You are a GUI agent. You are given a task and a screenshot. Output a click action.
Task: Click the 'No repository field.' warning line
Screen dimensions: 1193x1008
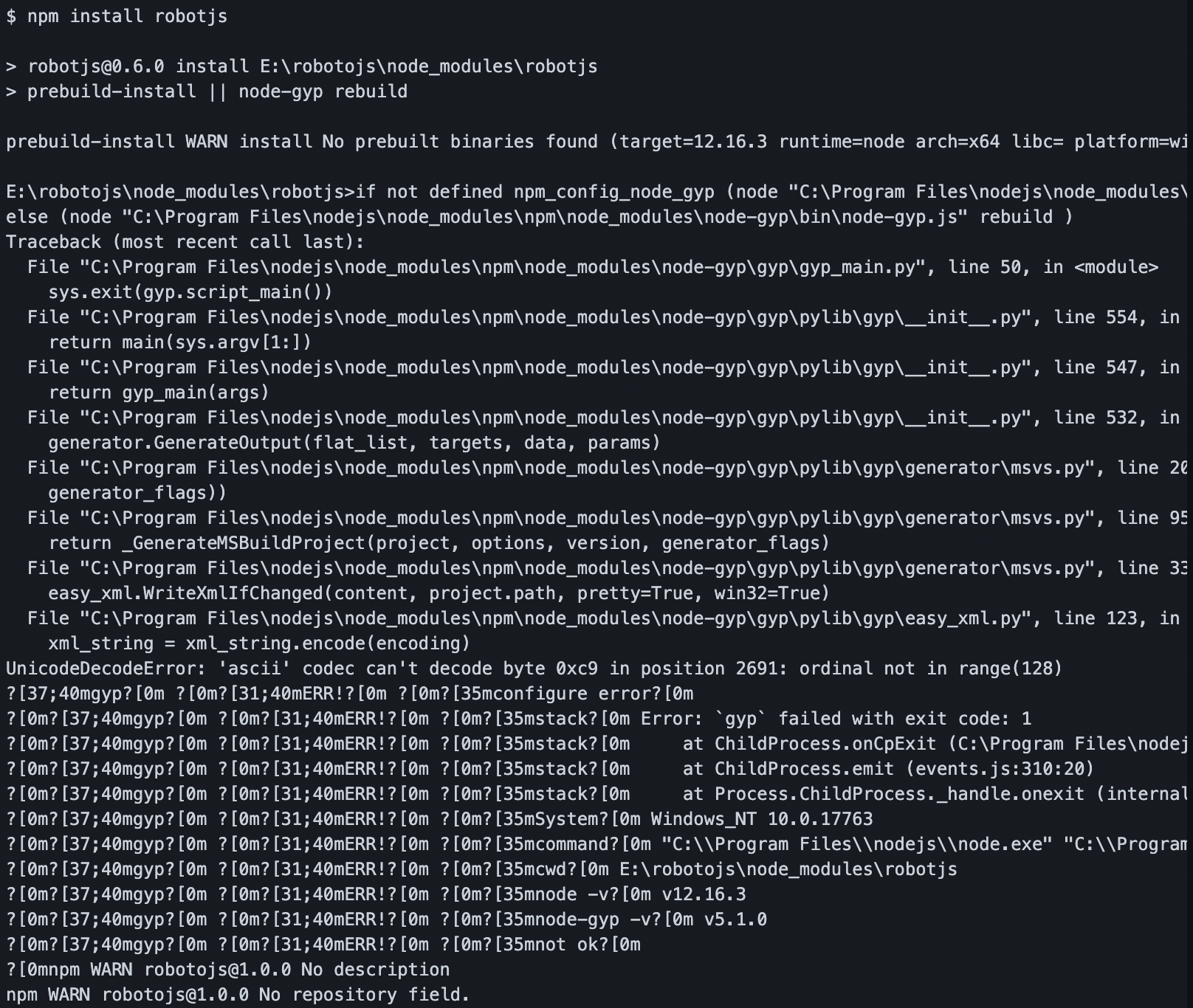tap(238, 995)
